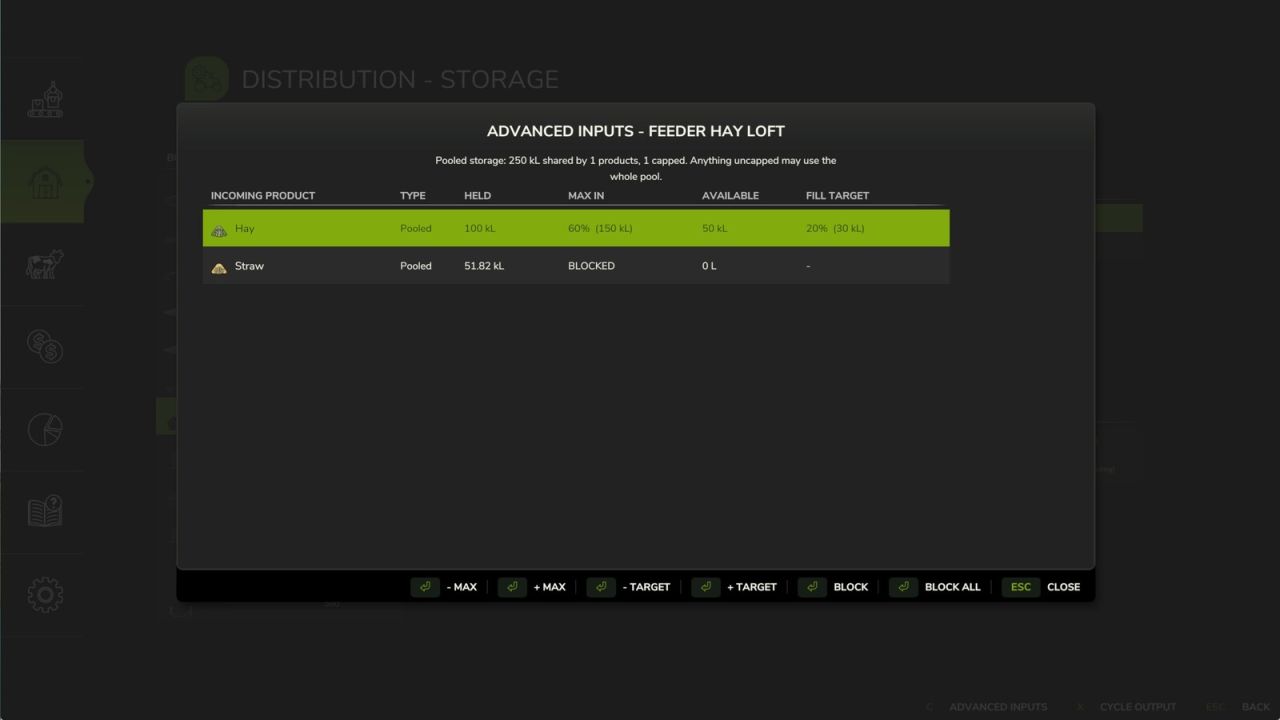1280x720 pixels.
Task: Click the Straw available value 0 L
Action: pyautogui.click(x=710, y=266)
